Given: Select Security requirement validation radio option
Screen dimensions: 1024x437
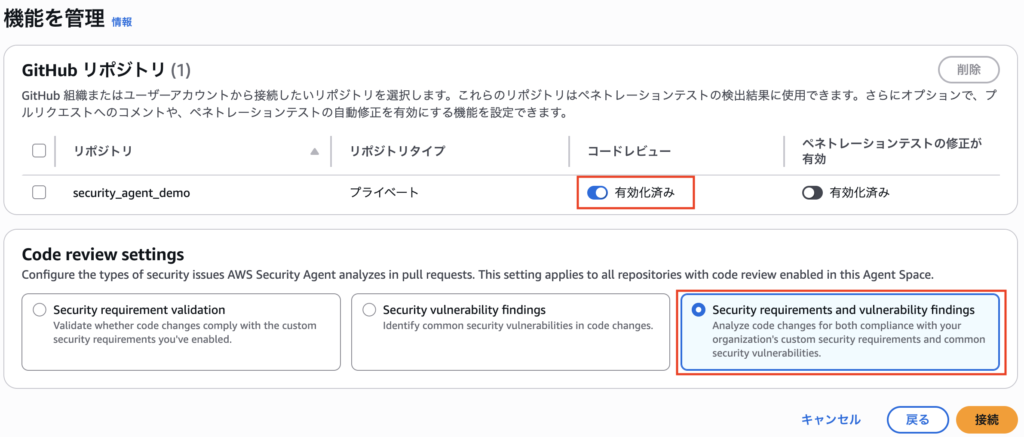Looking at the screenshot, I should (40, 311).
